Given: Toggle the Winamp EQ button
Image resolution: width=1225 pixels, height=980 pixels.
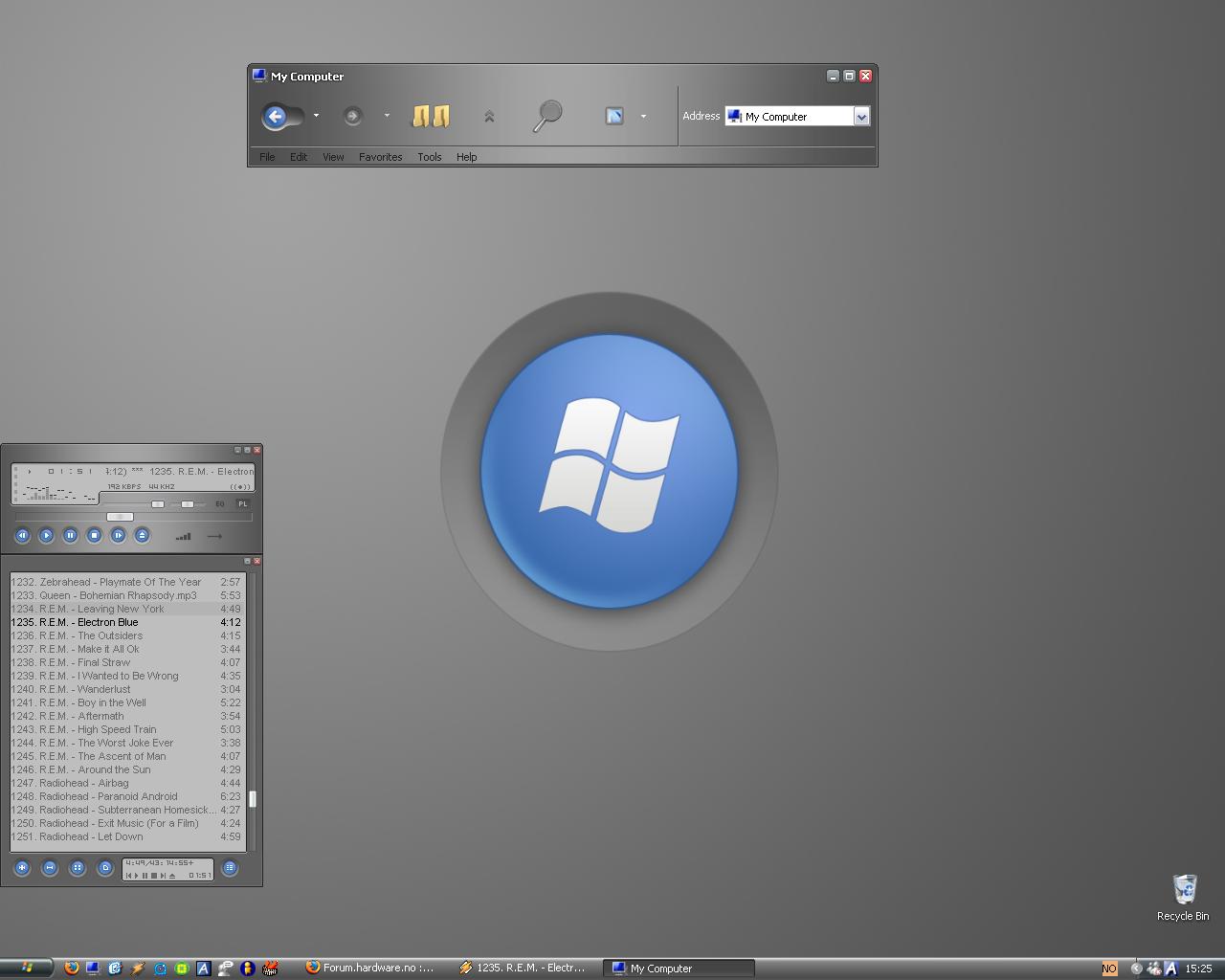Looking at the screenshot, I should pyautogui.click(x=220, y=503).
